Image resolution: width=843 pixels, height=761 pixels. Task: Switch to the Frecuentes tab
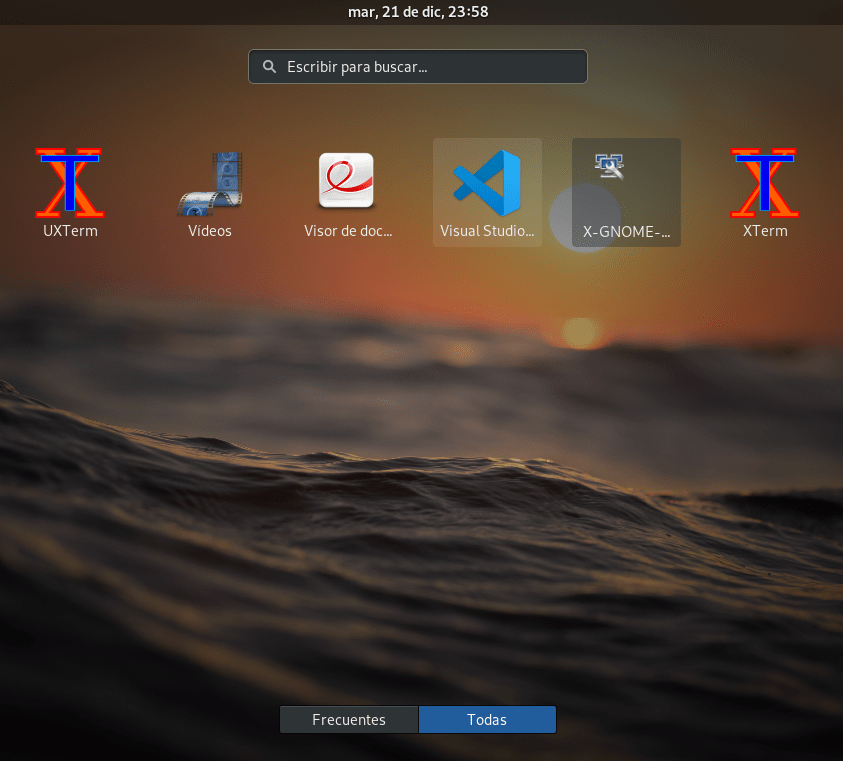coord(348,720)
